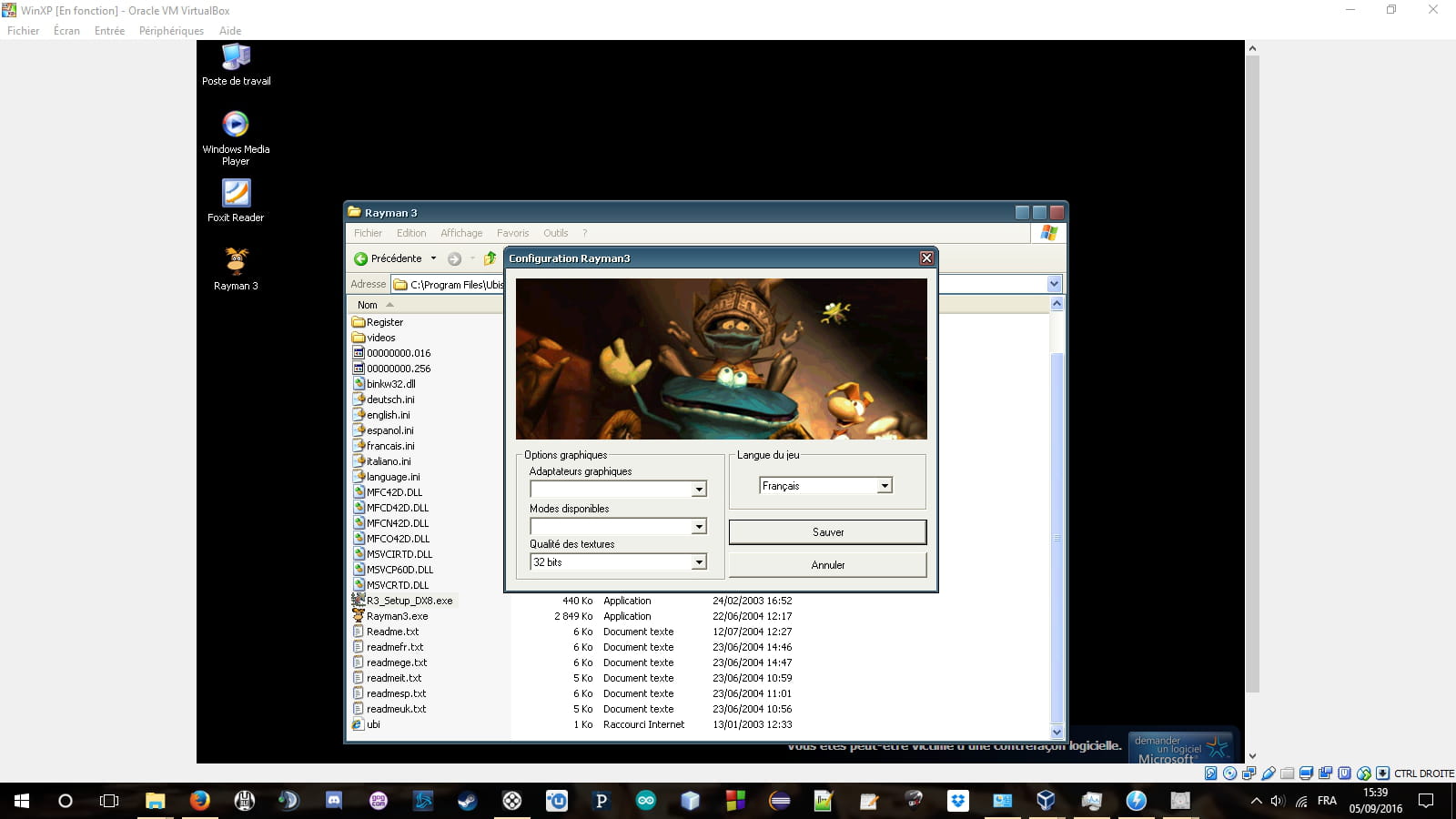
Task: Select english.ini in file list
Action: 380,415
